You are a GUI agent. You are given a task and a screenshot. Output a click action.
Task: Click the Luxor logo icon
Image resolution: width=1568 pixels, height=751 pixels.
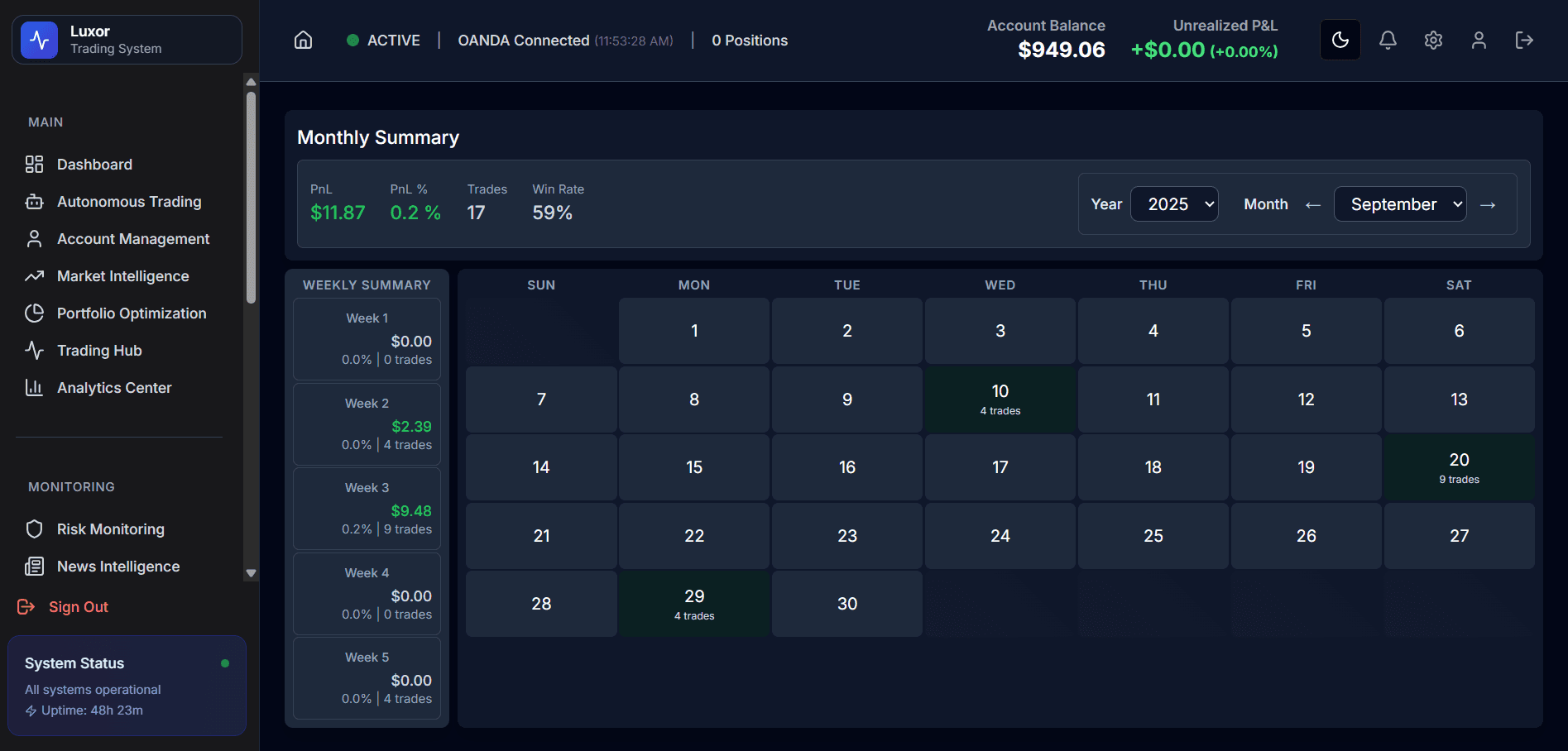coord(40,40)
